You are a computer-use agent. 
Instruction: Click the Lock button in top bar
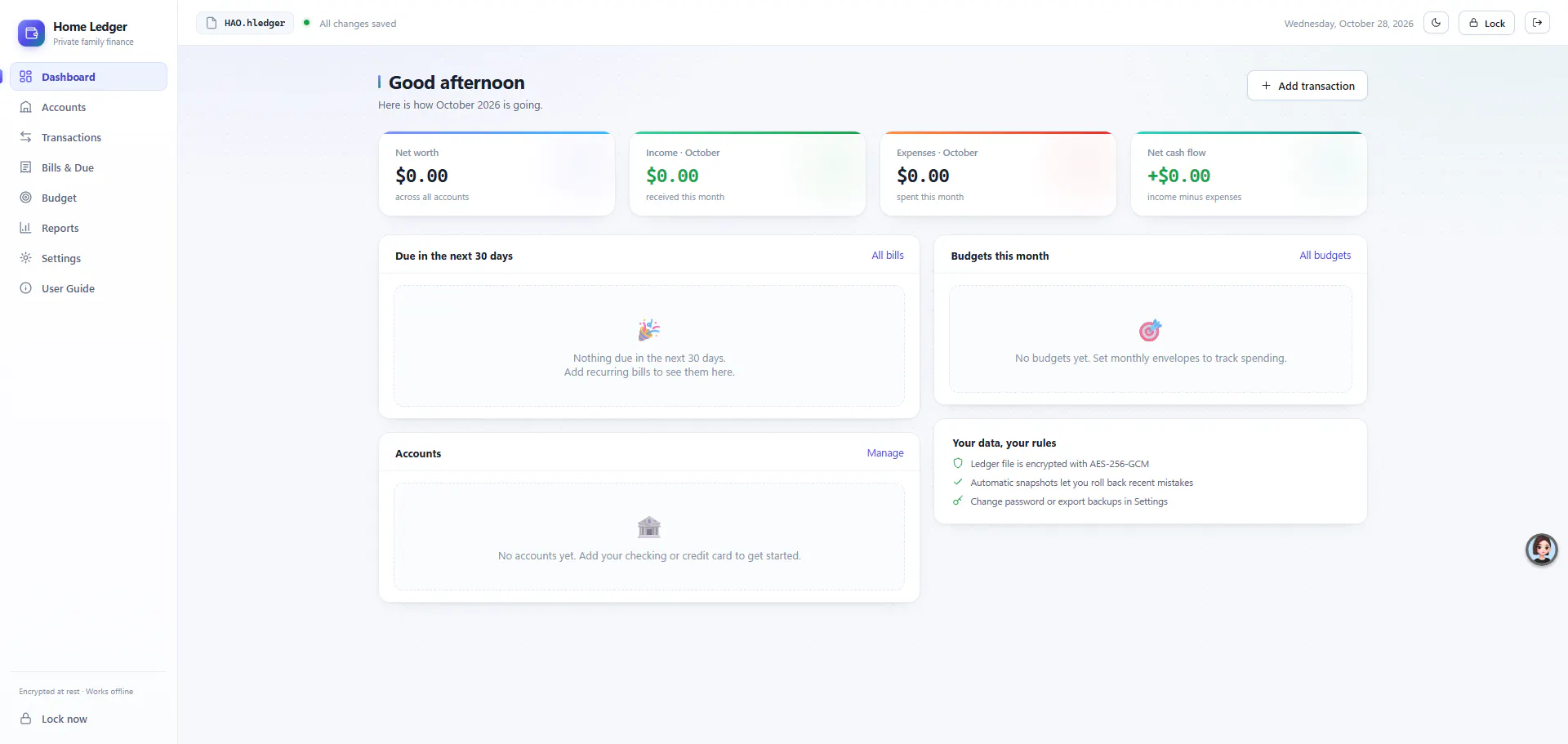pyautogui.click(x=1486, y=23)
